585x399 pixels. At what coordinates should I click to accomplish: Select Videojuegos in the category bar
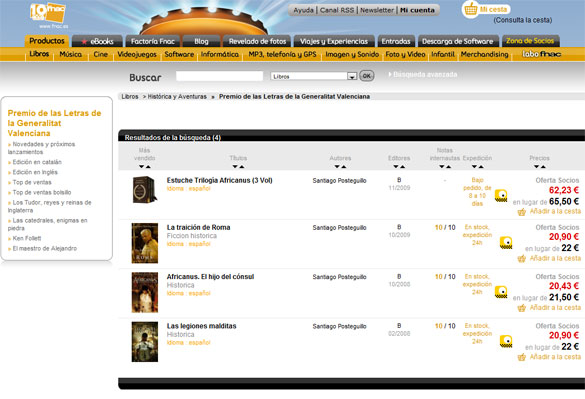pyautogui.click(x=137, y=54)
